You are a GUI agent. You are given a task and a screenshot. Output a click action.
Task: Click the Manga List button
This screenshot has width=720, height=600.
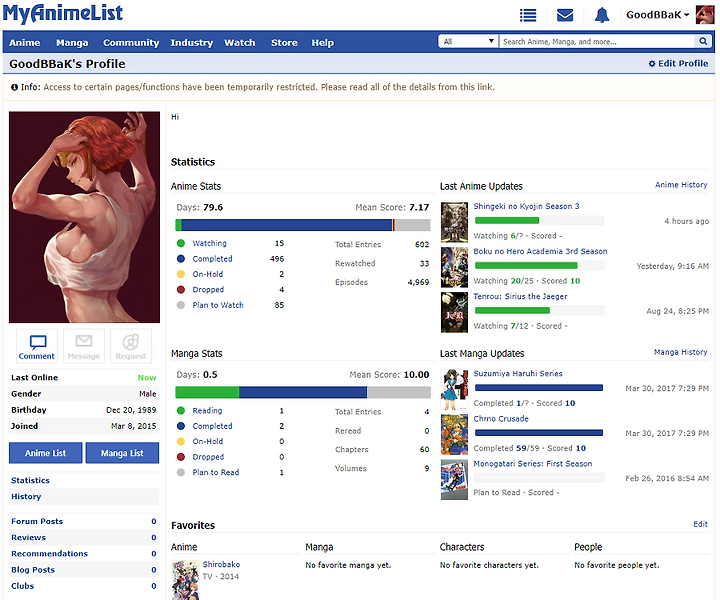122,453
